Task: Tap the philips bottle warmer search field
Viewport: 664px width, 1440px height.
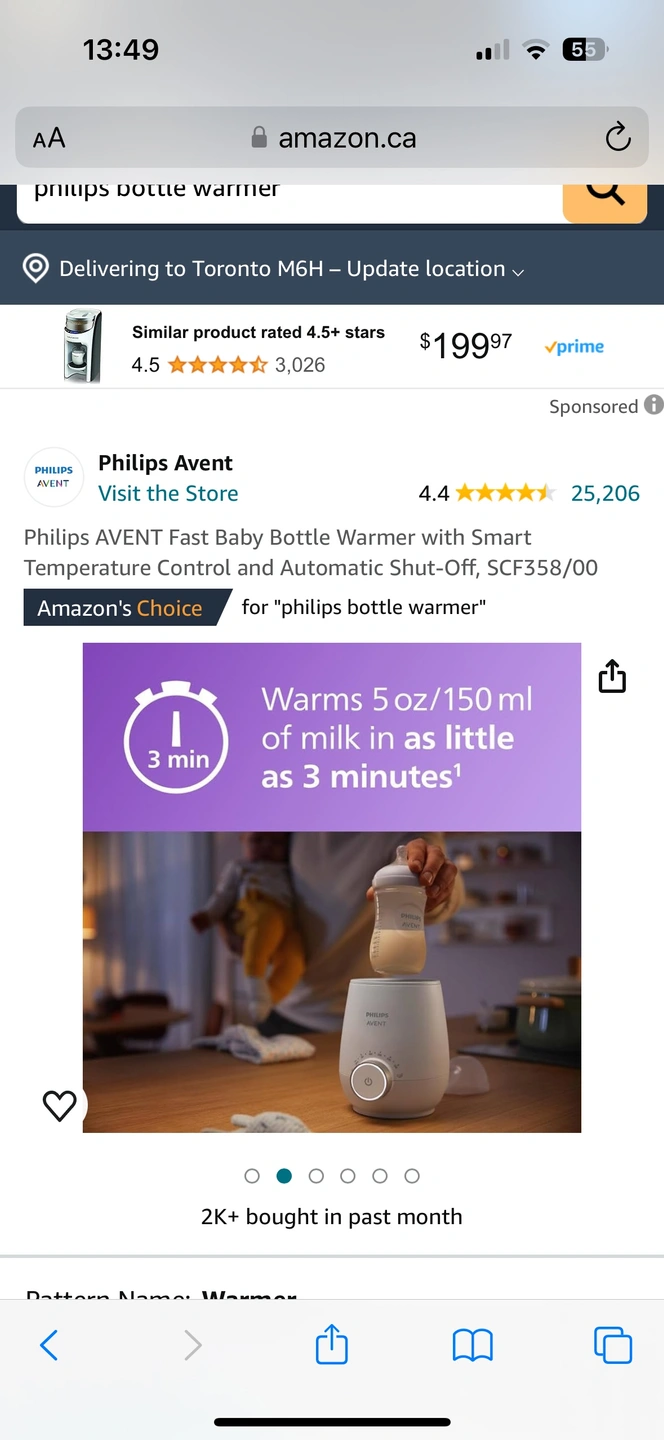Action: pyautogui.click(x=290, y=201)
